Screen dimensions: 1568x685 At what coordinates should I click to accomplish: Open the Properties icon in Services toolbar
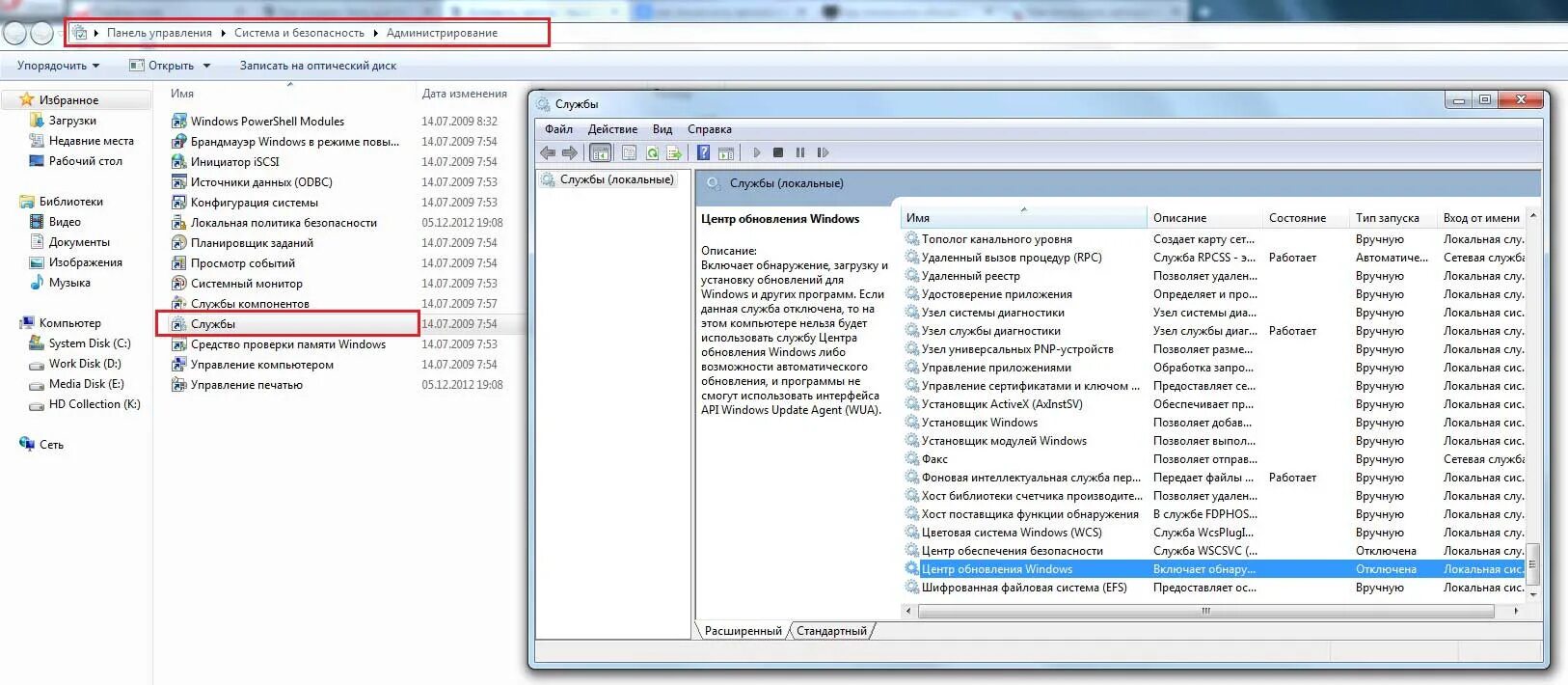629,152
